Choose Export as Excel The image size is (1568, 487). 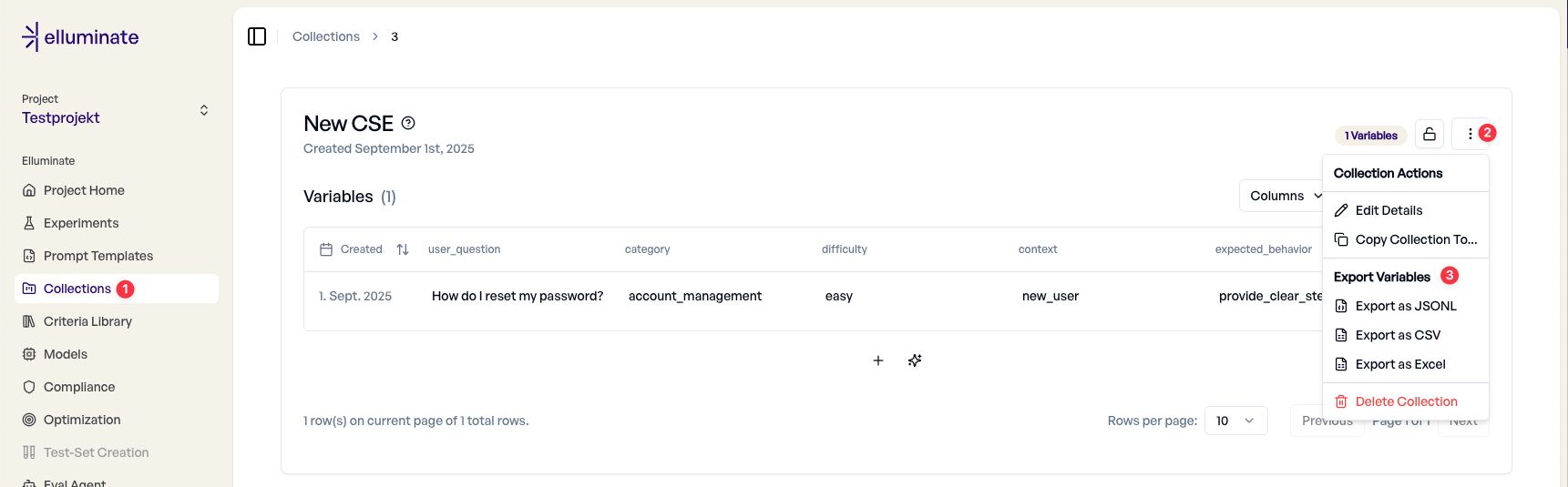(1399, 364)
